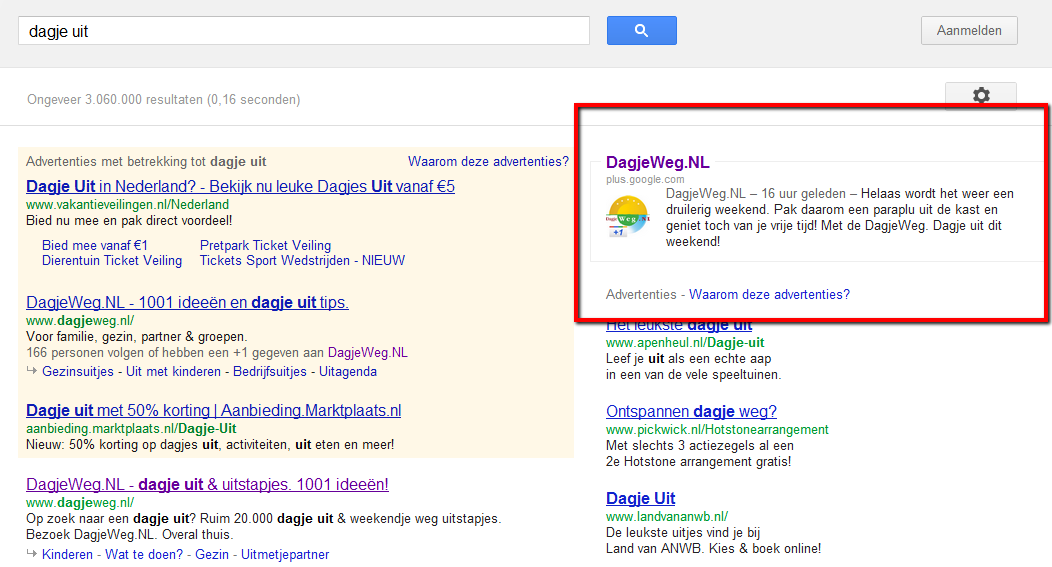The image size is (1052, 567).
Task: Open the Gezin sitelink
Action: 212,555
